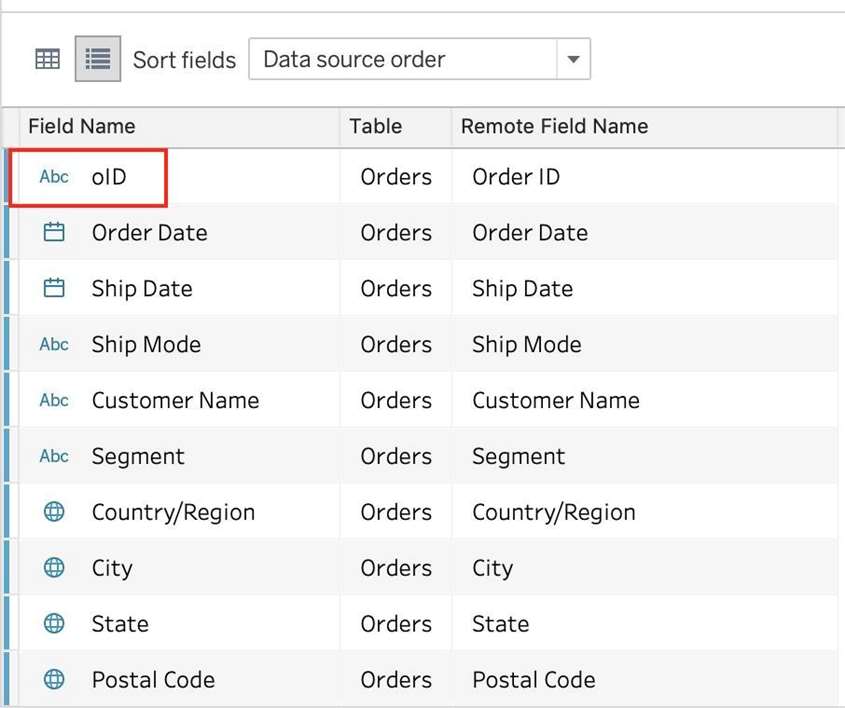Click the Abc data type icon for oID
The width and height of the screenshot is (845, 708).
coord(54,177)
